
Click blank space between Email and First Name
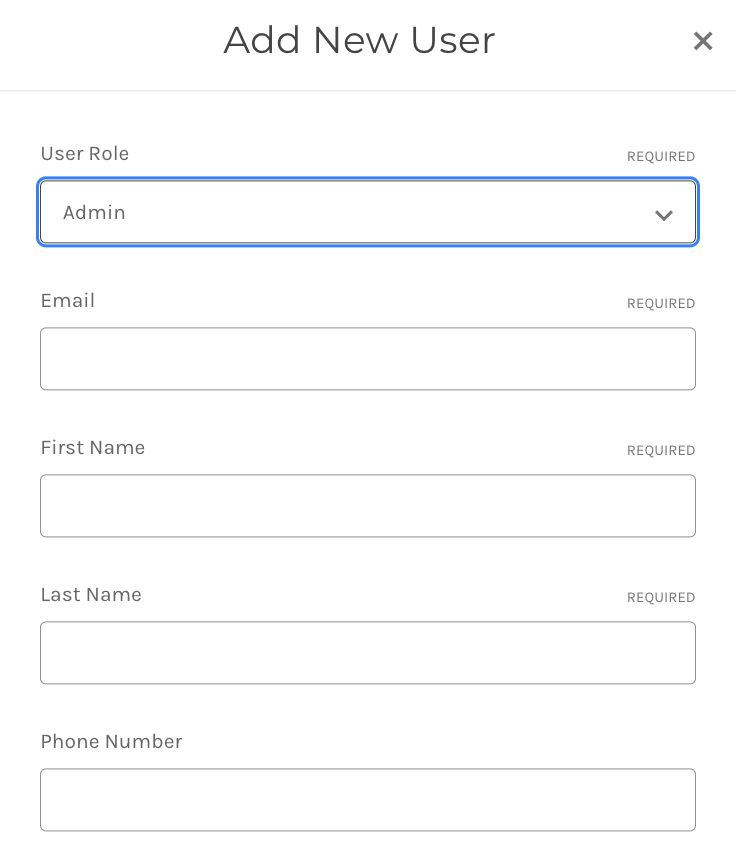(368, 413)
